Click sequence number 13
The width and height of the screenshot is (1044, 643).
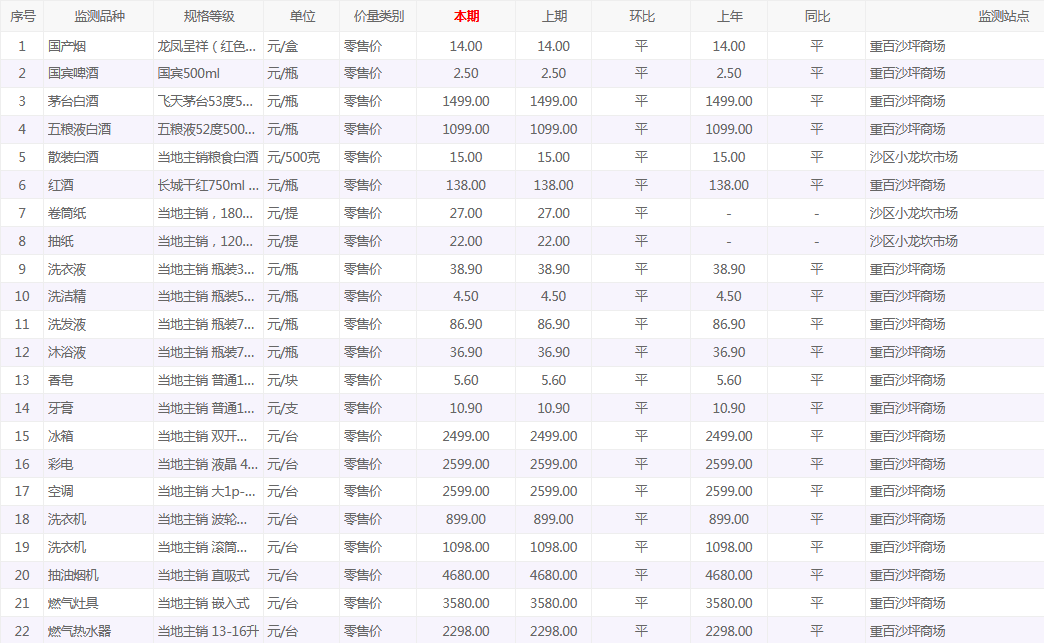[22, 380]
